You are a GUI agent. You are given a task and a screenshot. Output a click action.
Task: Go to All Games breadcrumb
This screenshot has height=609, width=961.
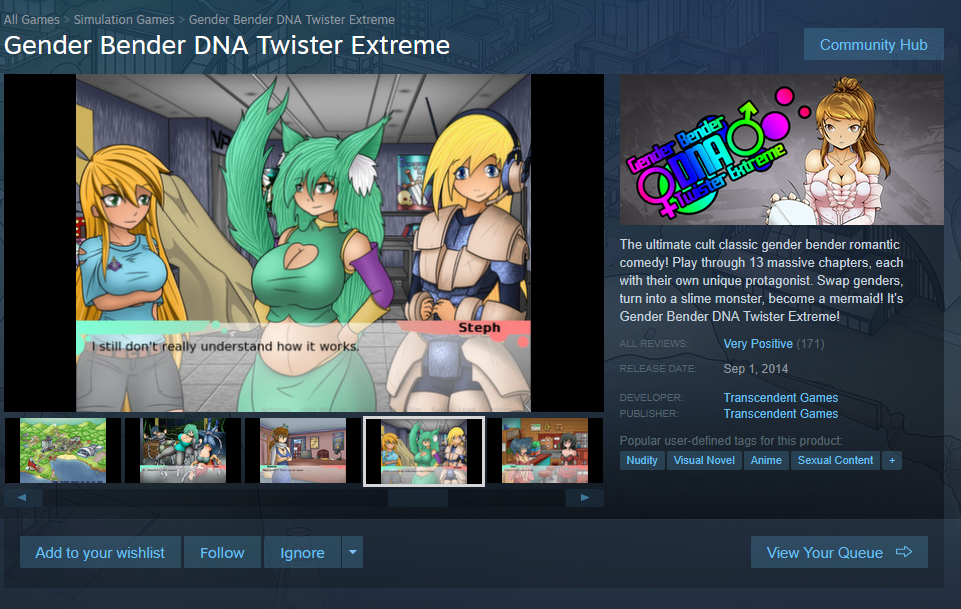pyautogui.click(x=32, y=20)
